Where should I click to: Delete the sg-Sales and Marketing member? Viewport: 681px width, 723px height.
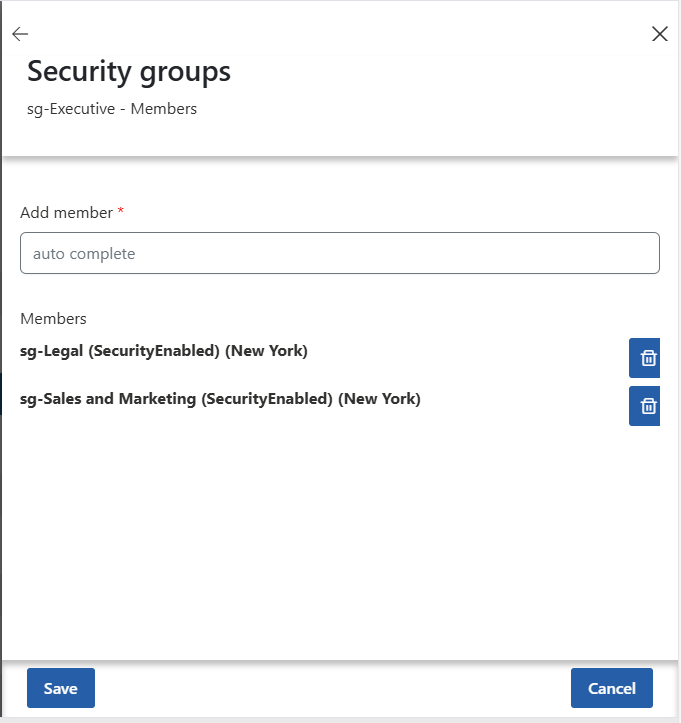point(647,406)
